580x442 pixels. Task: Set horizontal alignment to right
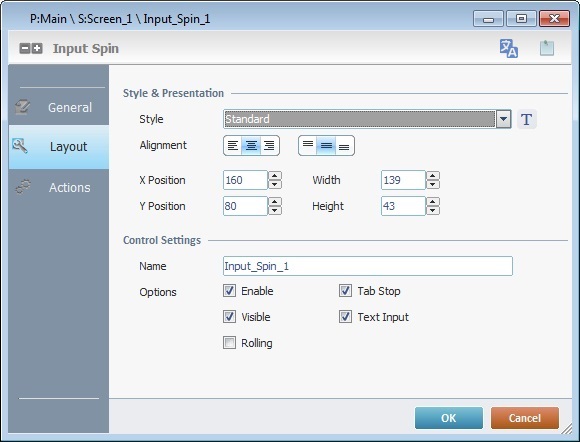point(269,145)
